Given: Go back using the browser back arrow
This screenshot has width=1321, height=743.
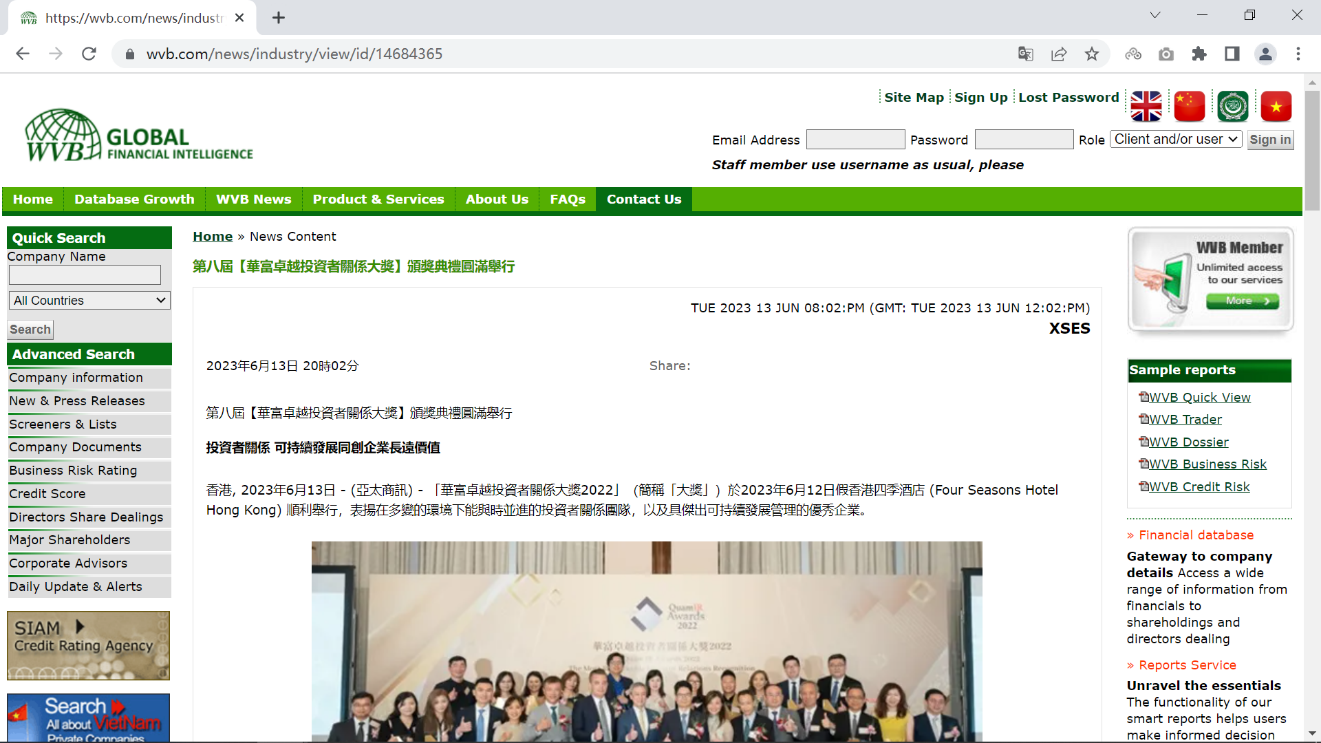Looking at the screenshot, I should click(x=23, y=54).
